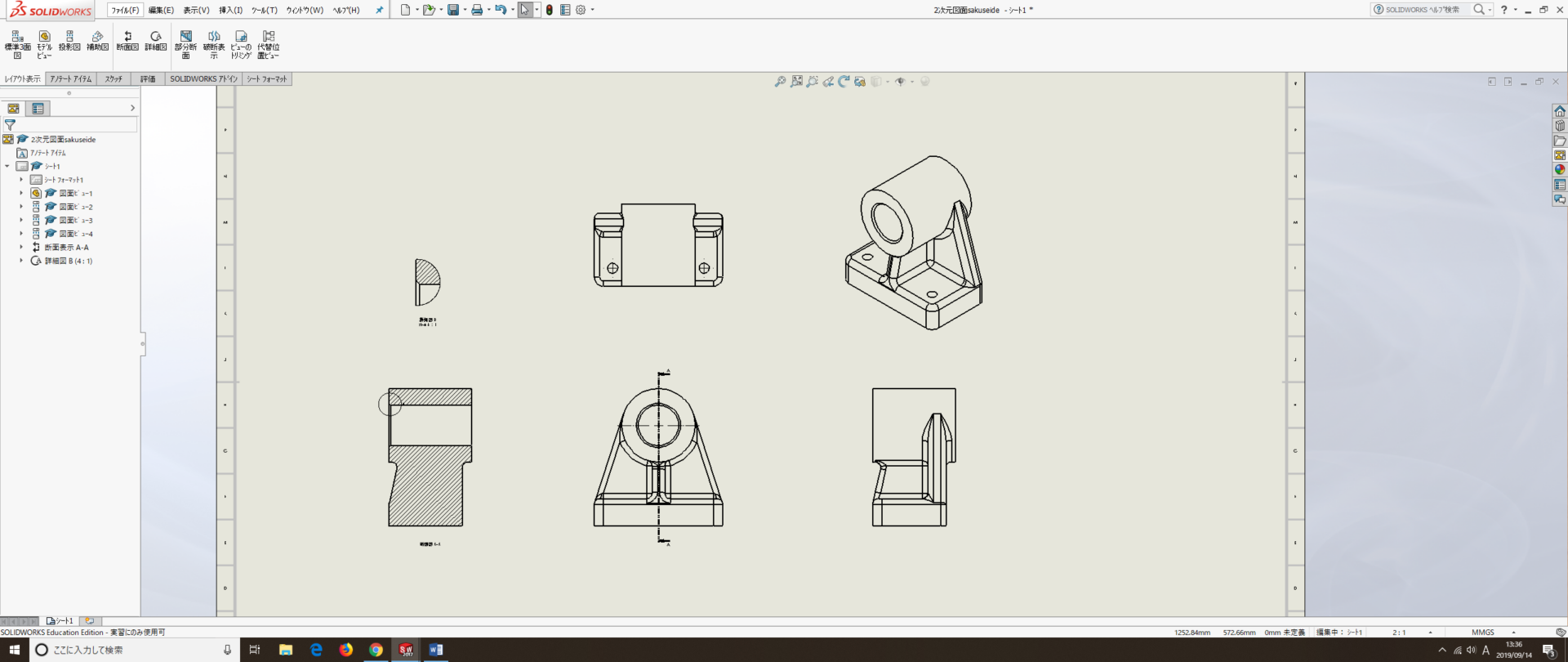Click the Print icon
The width and height of the screenshot is (1568, 662).
(477, 10)
